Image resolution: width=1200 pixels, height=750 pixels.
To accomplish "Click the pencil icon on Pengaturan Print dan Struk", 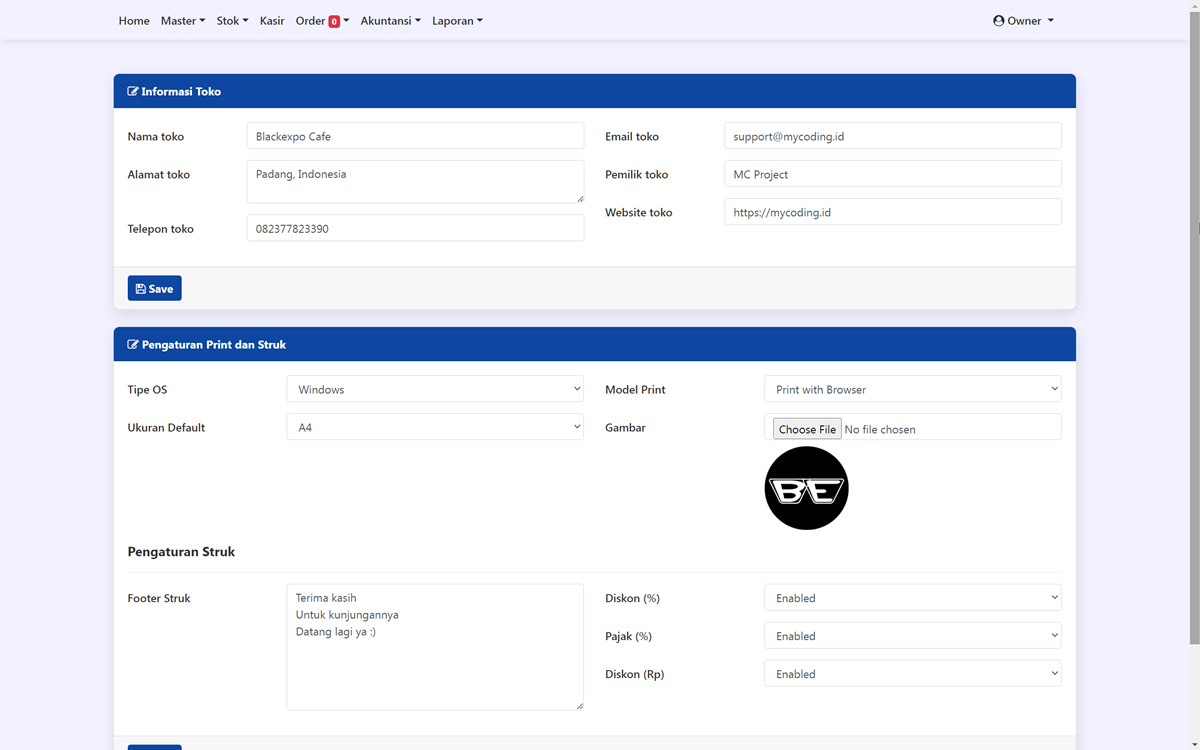I will pos(133,344).
